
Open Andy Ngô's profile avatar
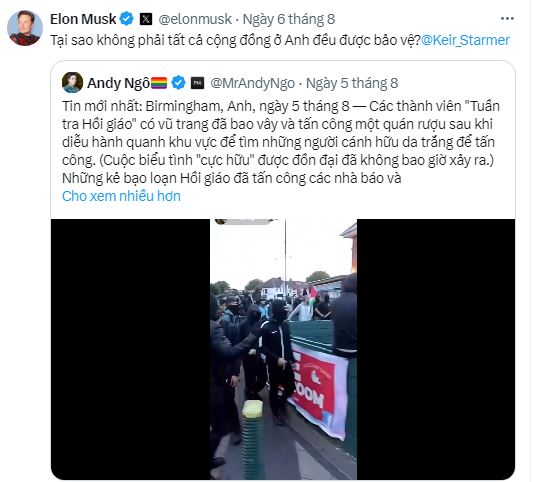tap(72, 83)
